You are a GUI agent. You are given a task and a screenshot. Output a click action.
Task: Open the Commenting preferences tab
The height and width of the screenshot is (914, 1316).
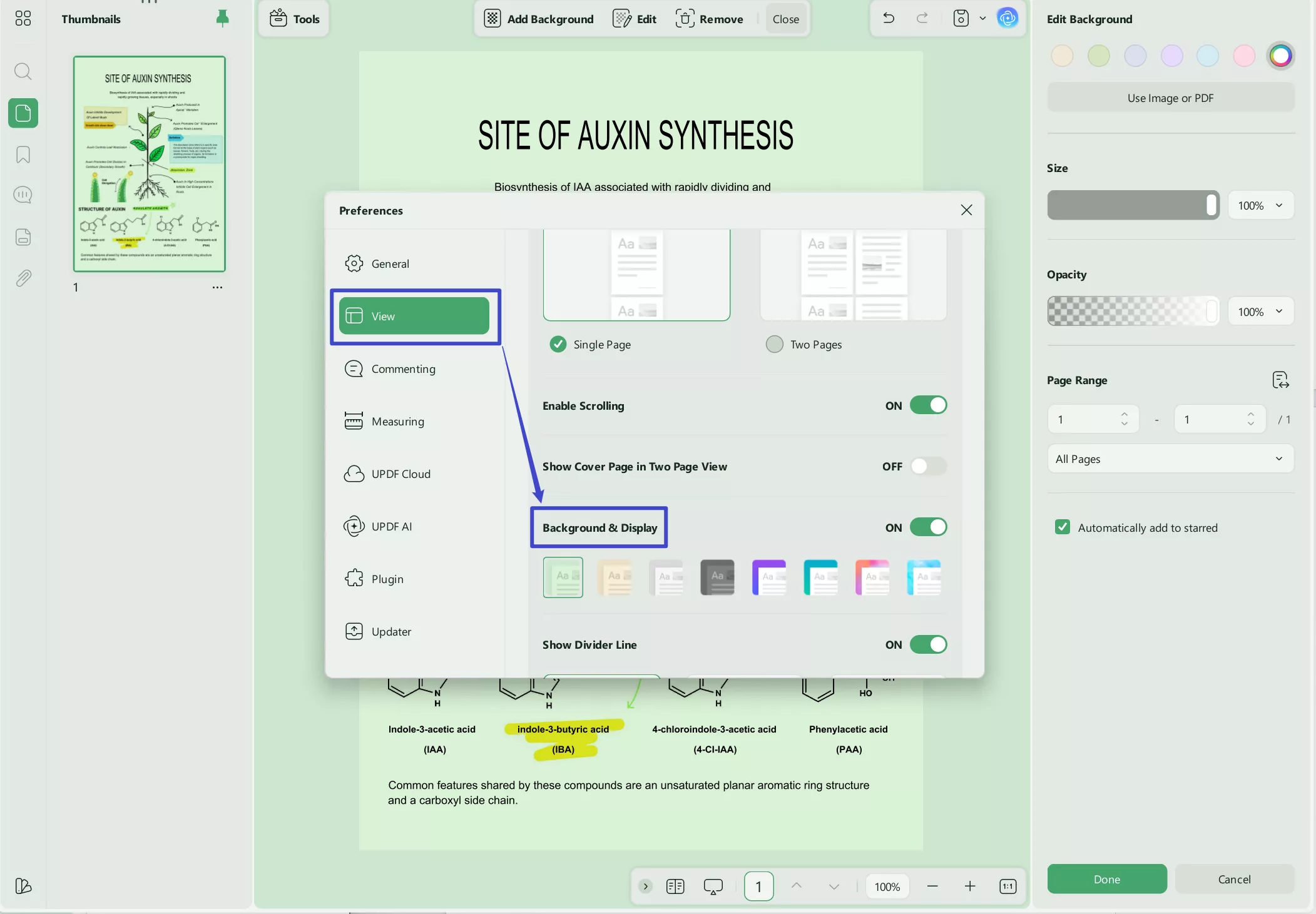[x=403, y=369]
